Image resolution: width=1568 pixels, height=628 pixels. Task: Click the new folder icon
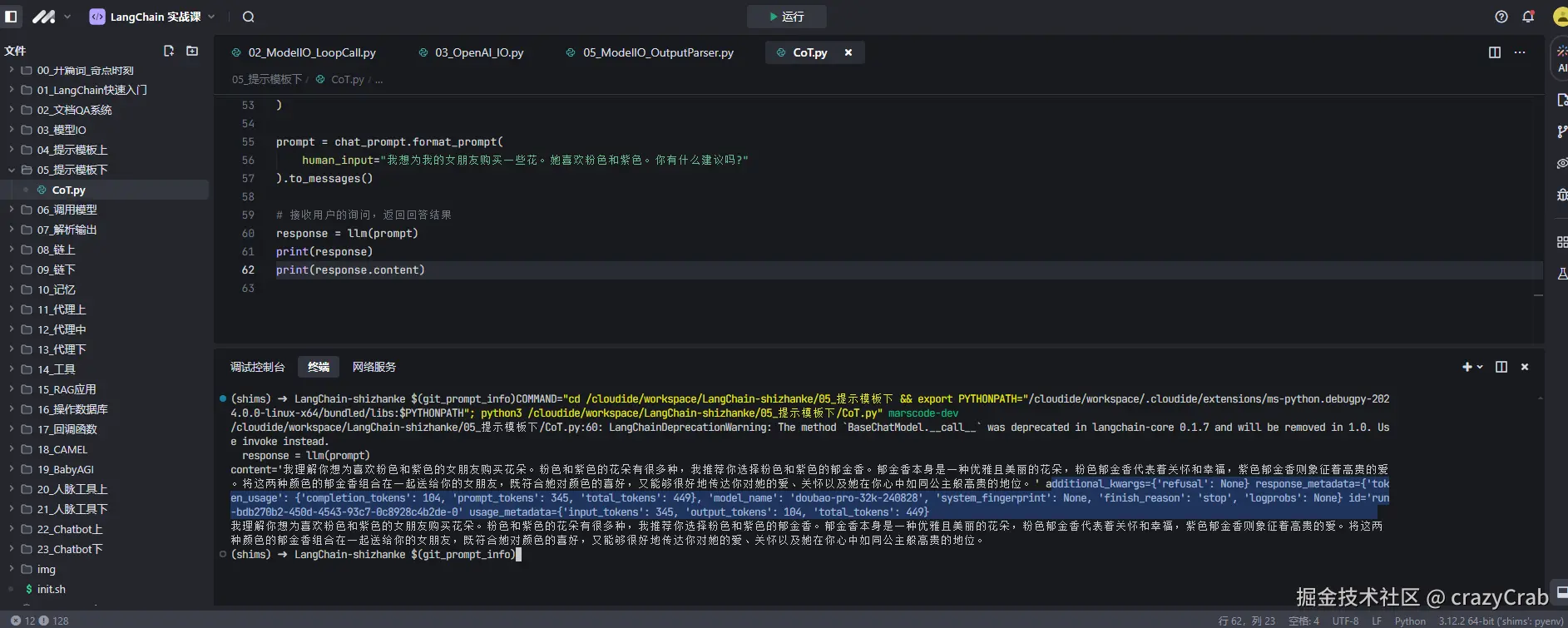coord(192,51)
